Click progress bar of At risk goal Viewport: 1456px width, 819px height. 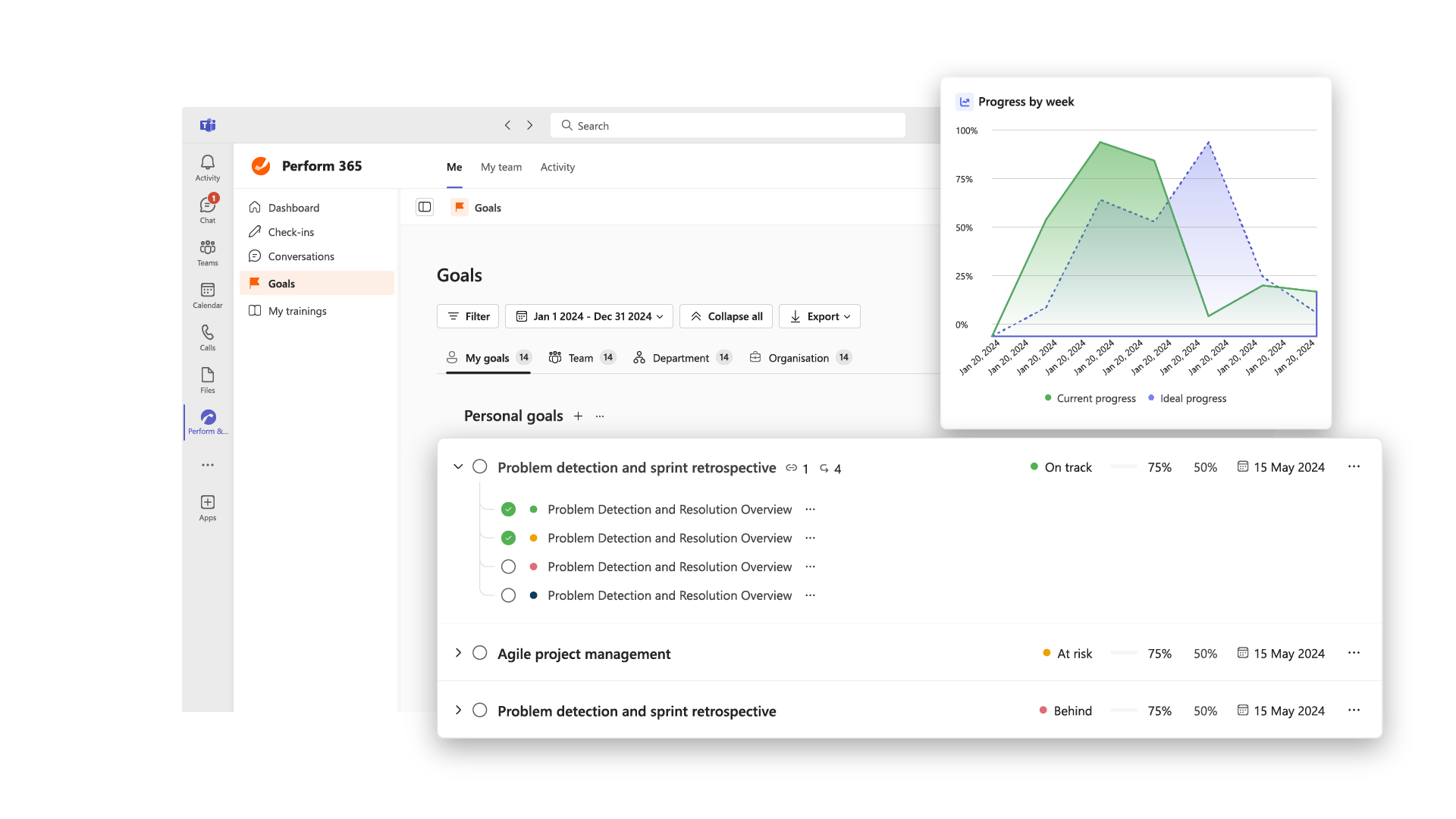click(x=1124, y=653)
